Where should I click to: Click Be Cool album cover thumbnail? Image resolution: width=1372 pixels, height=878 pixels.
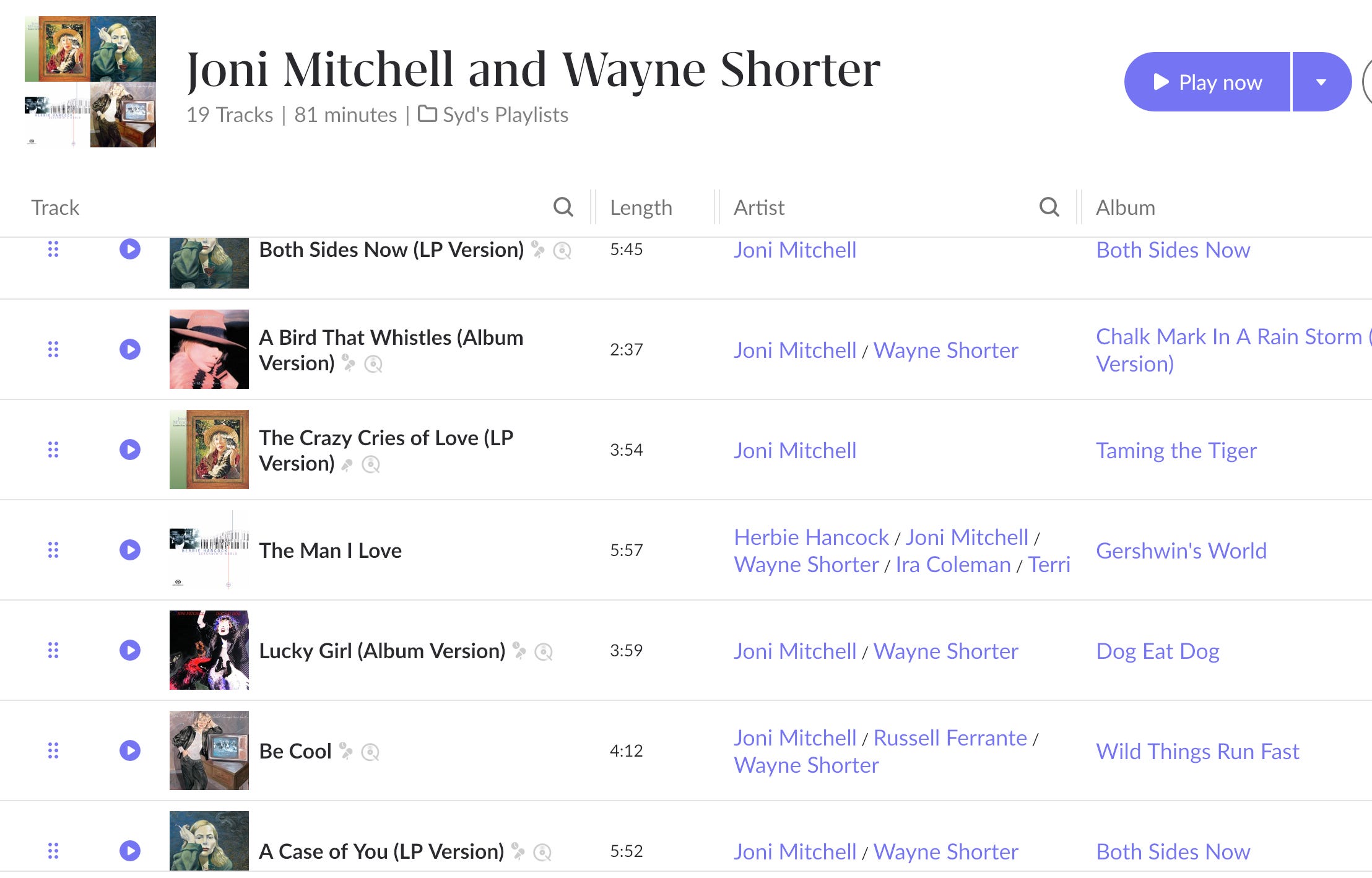click(x=209, y=750)
